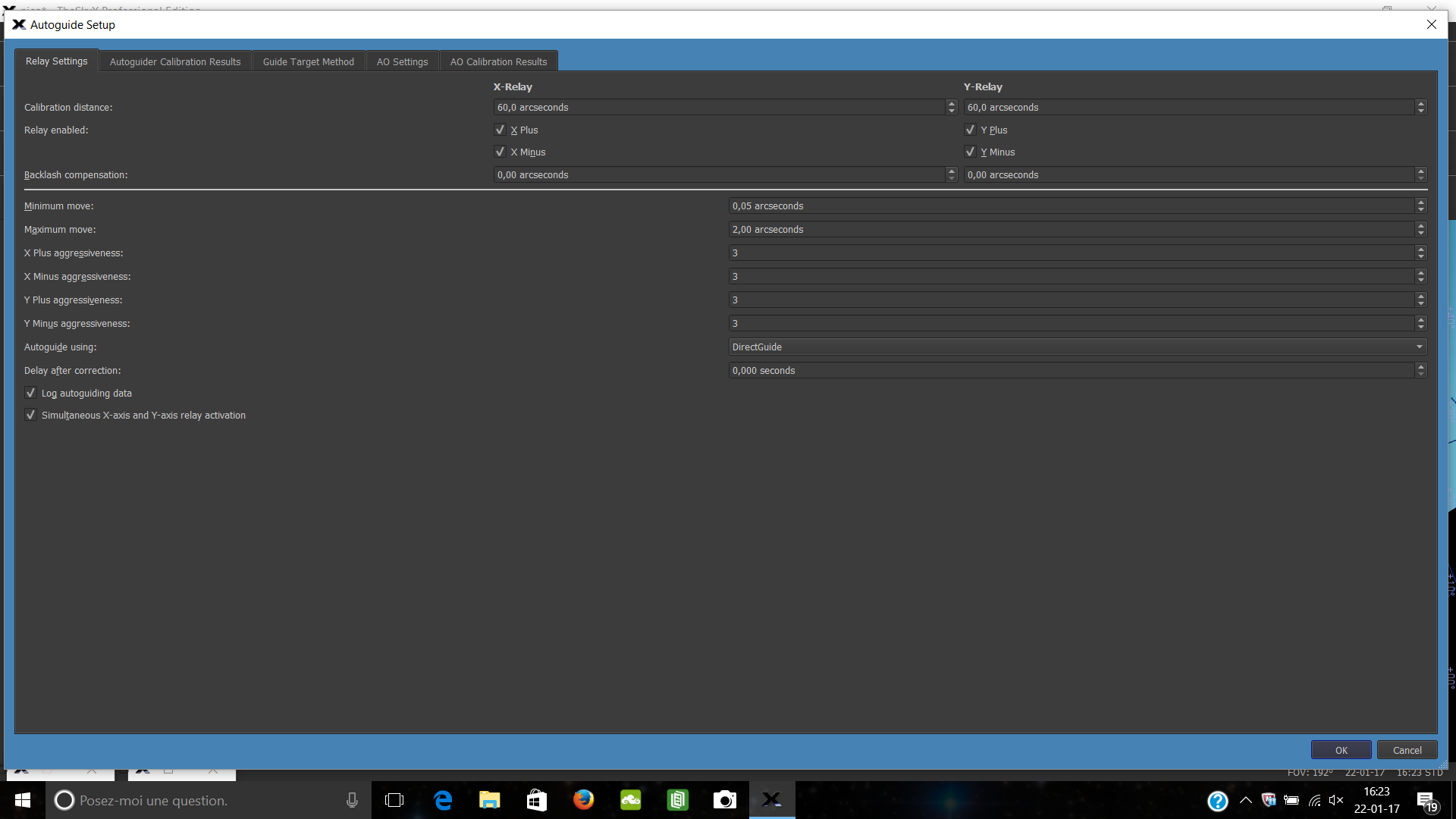This screenshot has width=1456, height=819.
Task: Open the Windows Store taskbar icon
Action: pyautogui.click(x=537, y=800)
